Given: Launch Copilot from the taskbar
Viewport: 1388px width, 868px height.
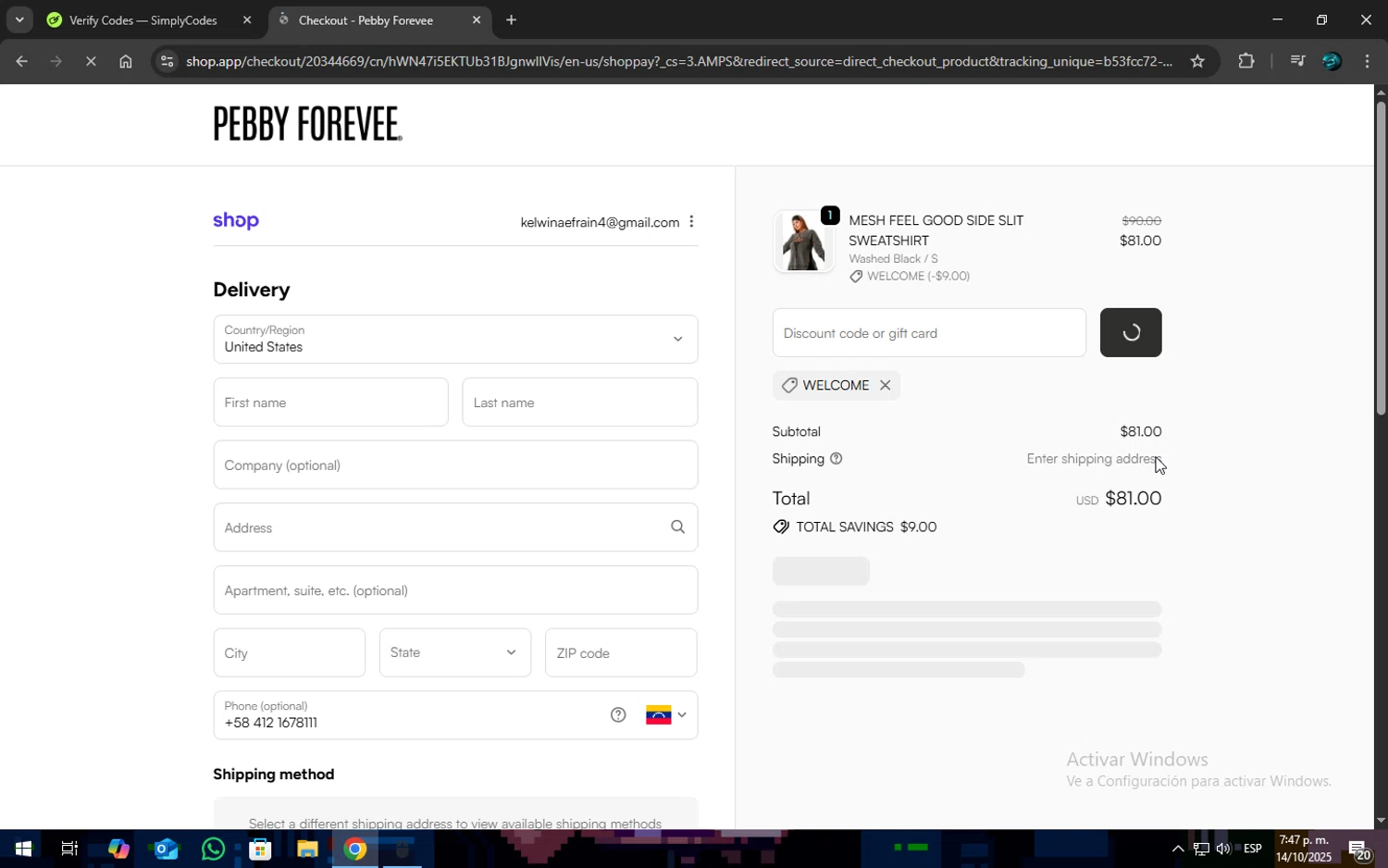Looking at the screenshot, I should (x=118, y=849).
